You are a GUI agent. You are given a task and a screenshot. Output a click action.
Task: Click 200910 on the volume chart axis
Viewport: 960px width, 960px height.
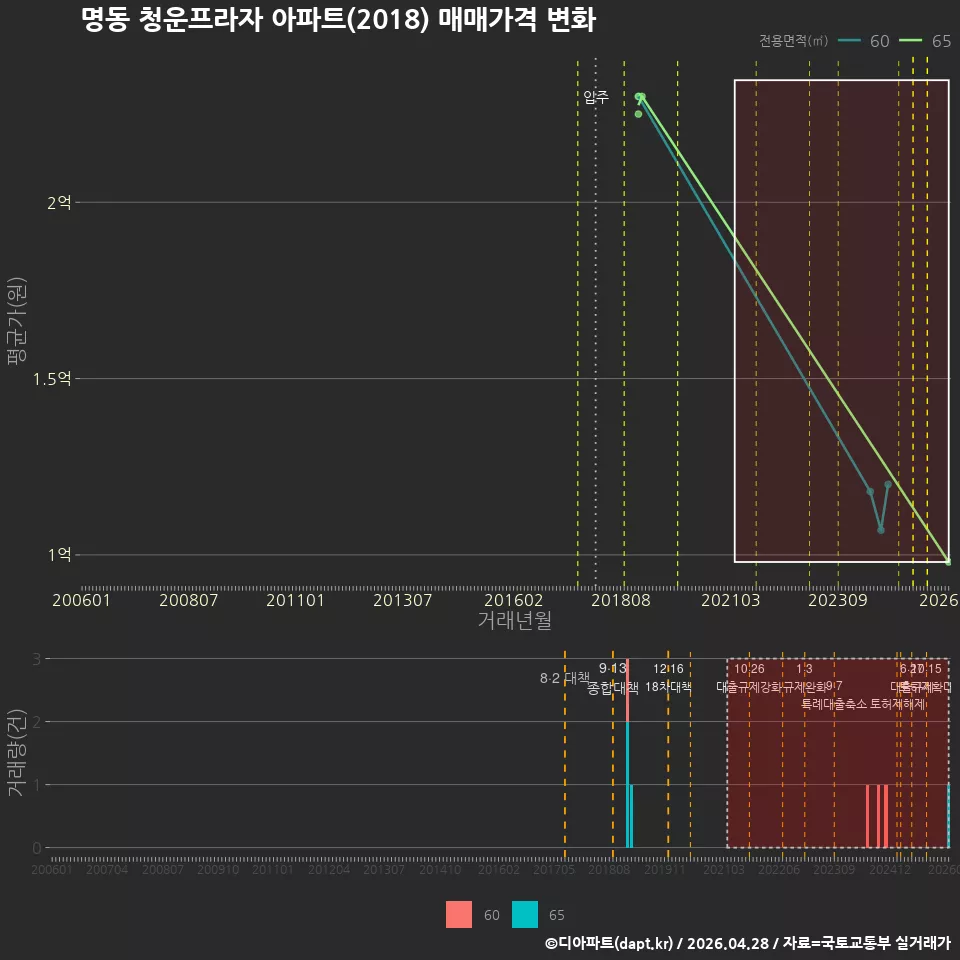click(x=218, y=869)
